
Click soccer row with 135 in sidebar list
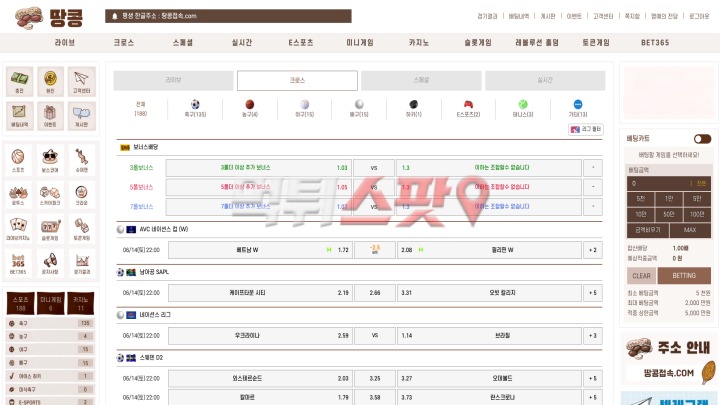51,323
